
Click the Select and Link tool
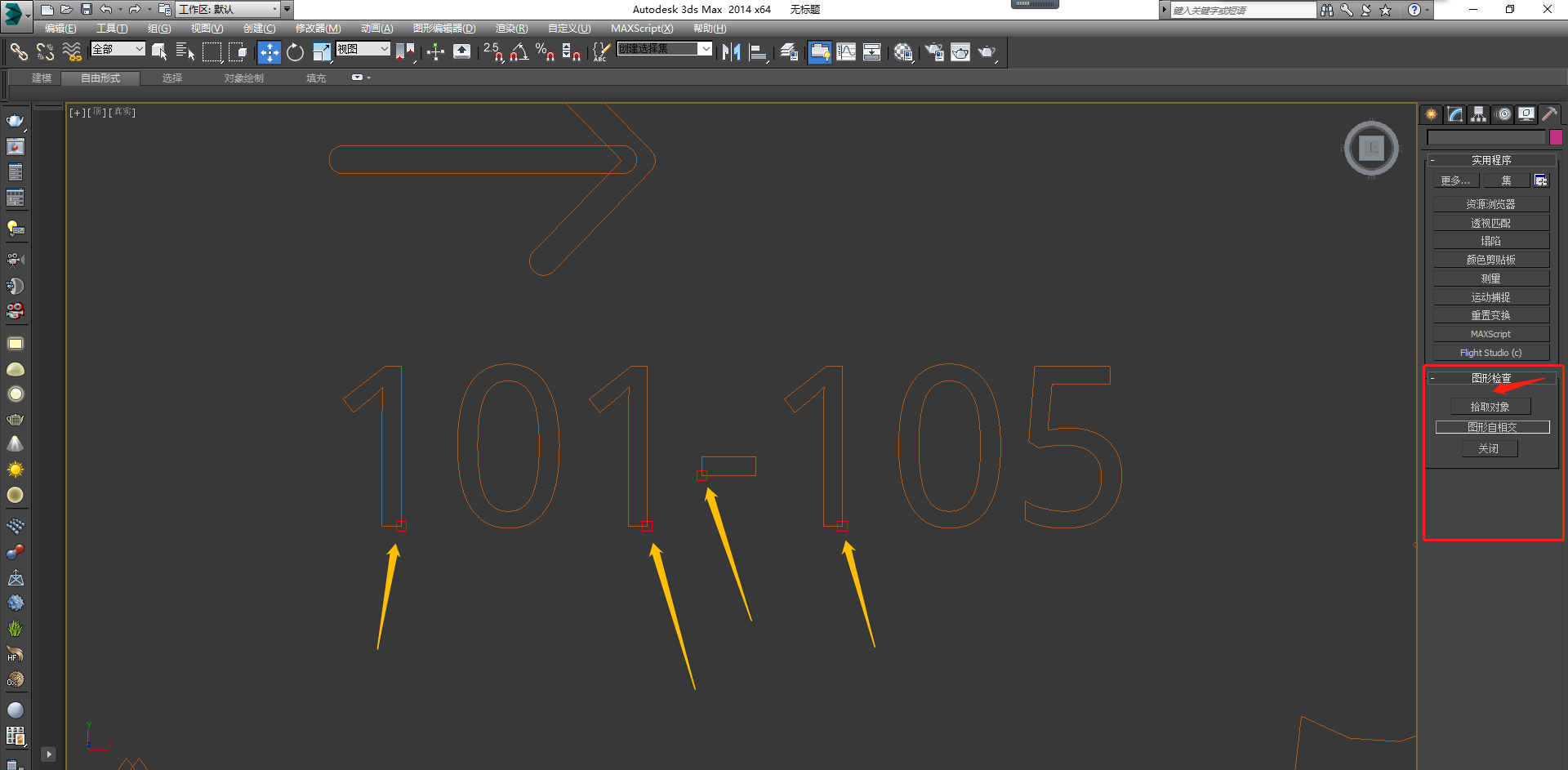[x=19, y=52]
